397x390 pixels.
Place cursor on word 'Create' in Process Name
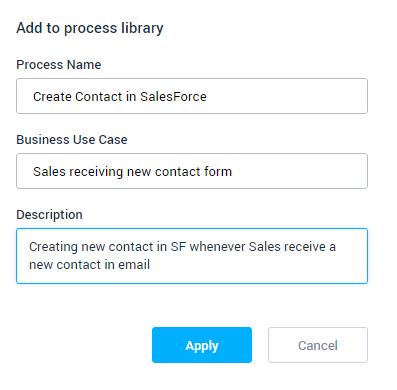tap(52, 97)
